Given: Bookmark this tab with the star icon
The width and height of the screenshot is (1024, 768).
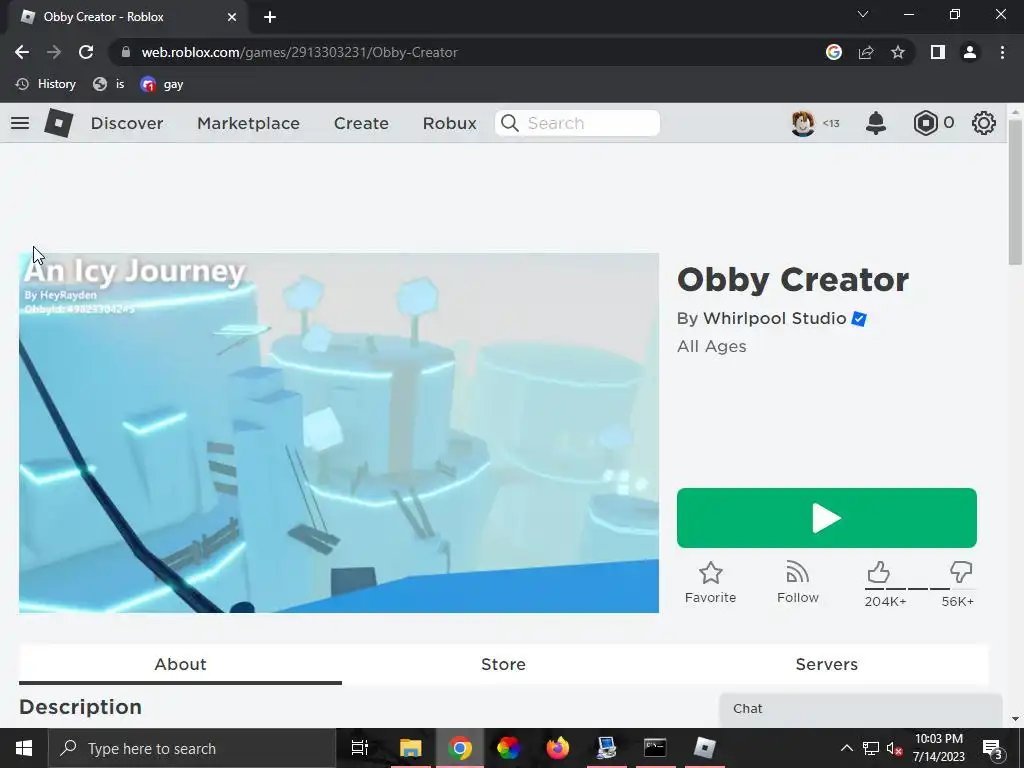Looking at the screenshot, I should [x=898, y=52].
